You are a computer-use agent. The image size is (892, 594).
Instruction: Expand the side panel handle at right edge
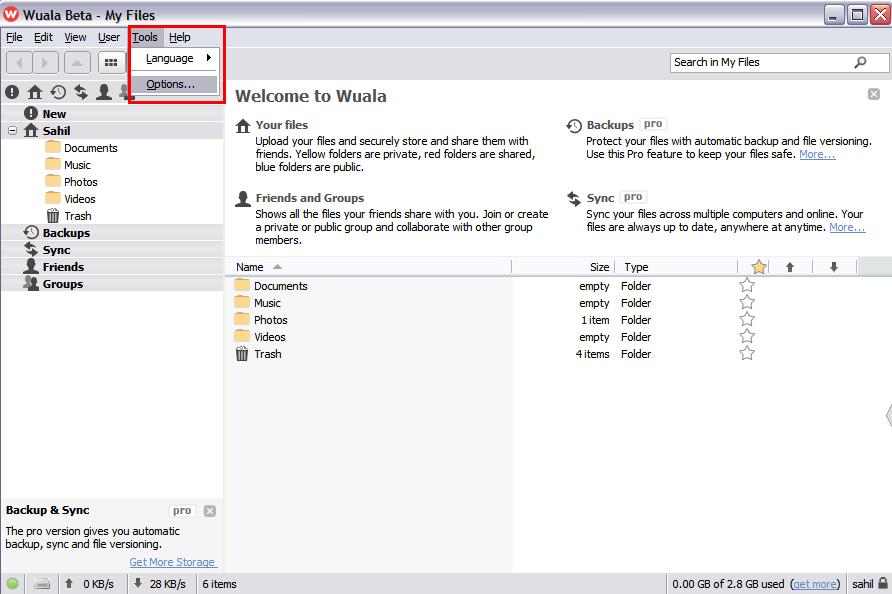(x=889, y=415)
